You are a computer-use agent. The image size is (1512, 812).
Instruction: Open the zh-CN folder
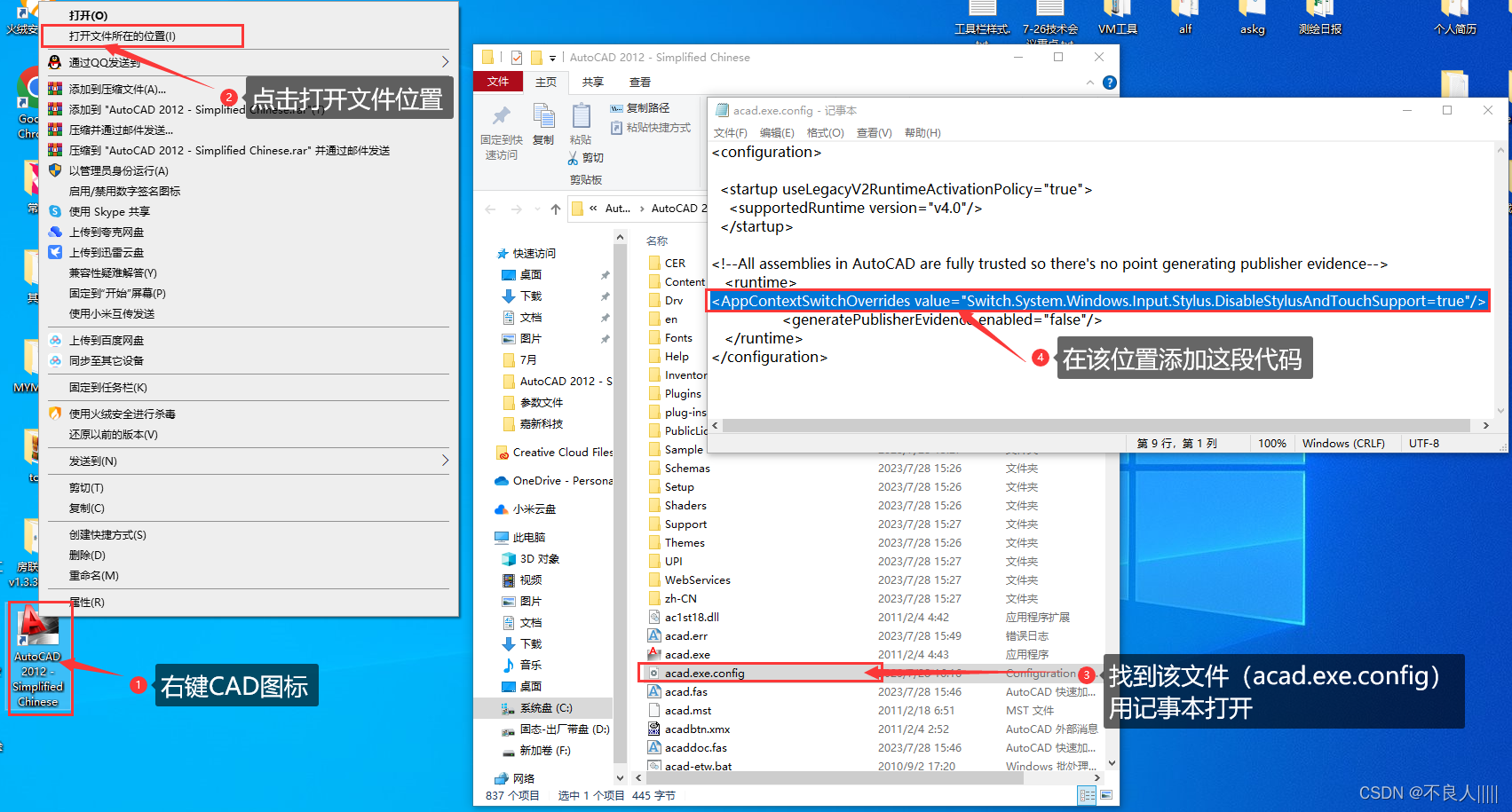click(680, 599)
